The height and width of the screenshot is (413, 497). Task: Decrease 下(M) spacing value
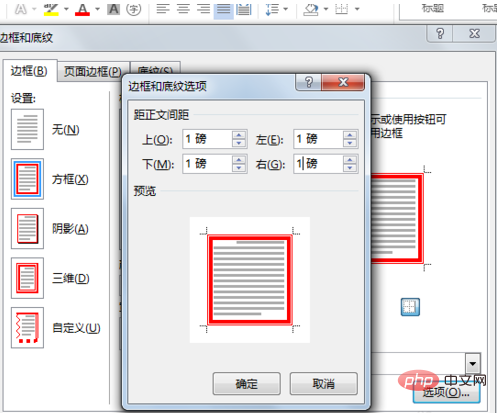(239, 168)
